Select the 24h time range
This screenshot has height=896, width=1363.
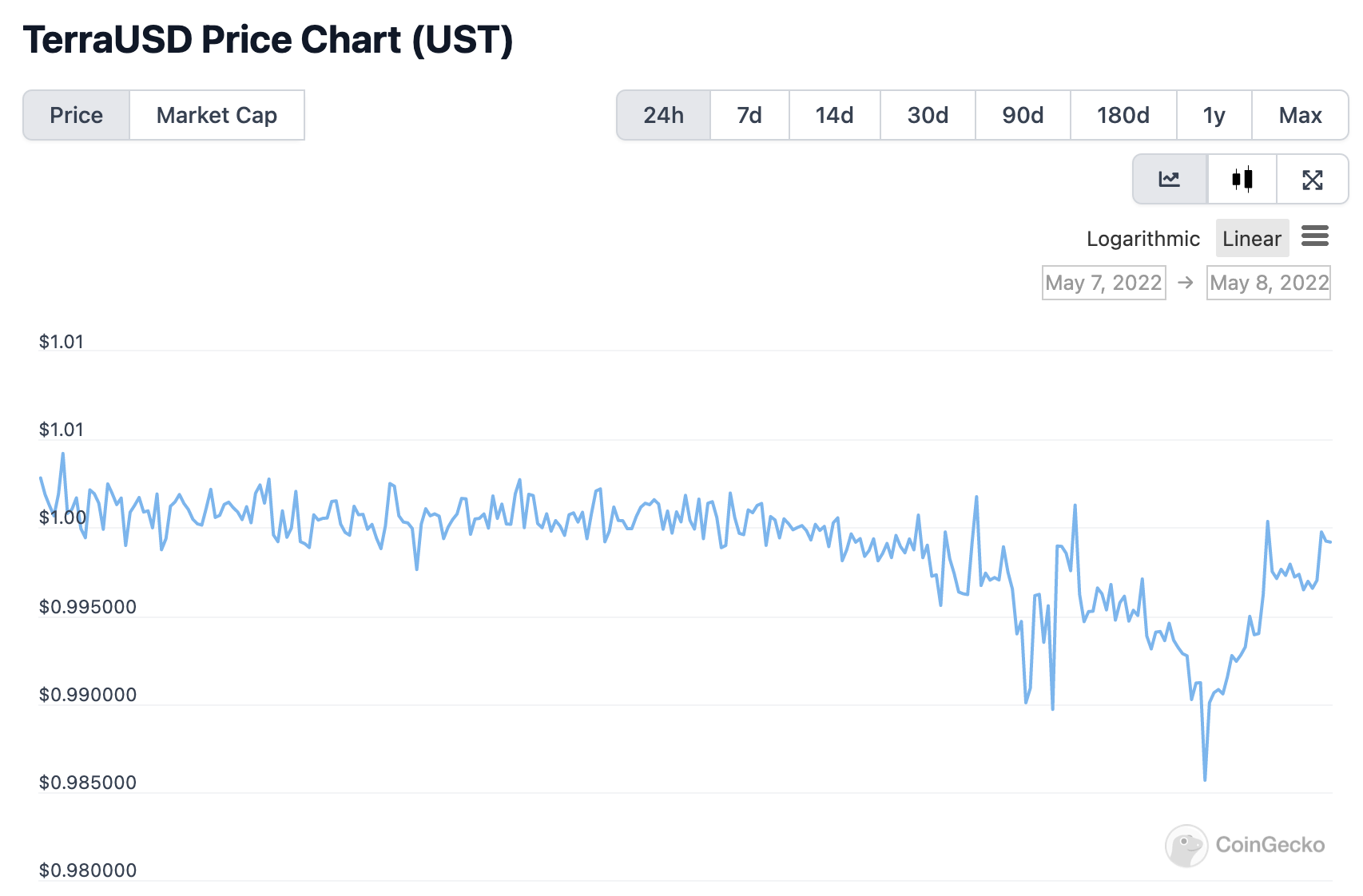[x=663, y=115]
